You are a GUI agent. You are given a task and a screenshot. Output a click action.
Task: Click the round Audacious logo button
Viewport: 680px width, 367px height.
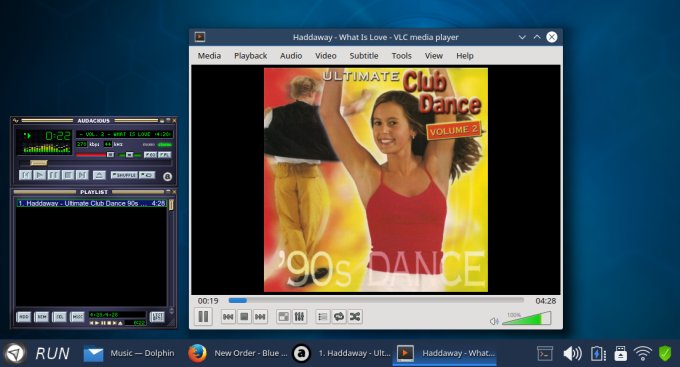tap(167, 177)
